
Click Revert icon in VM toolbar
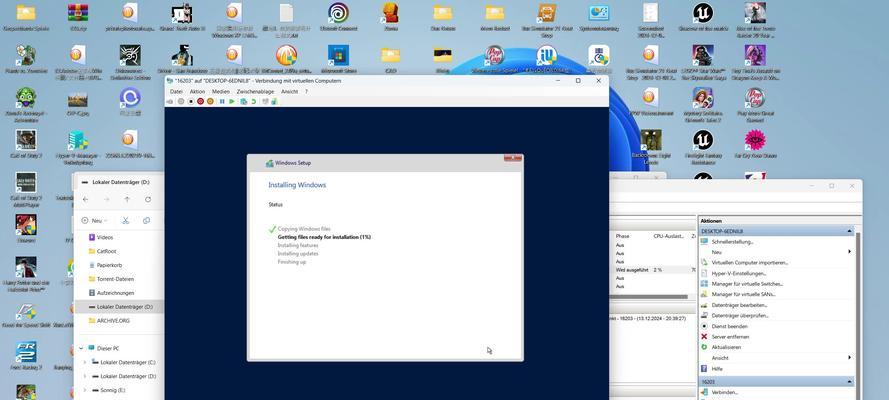tap(253, 101)
